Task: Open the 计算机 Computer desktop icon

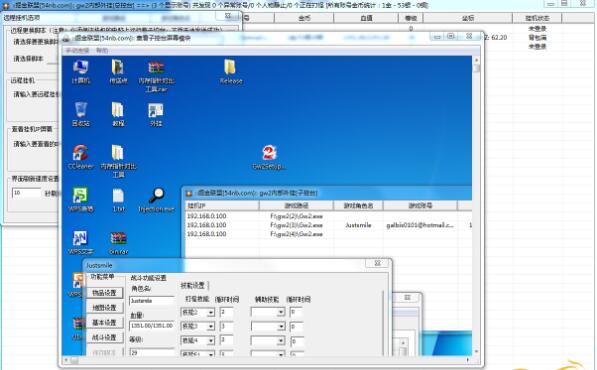Action: coord(81,71)
